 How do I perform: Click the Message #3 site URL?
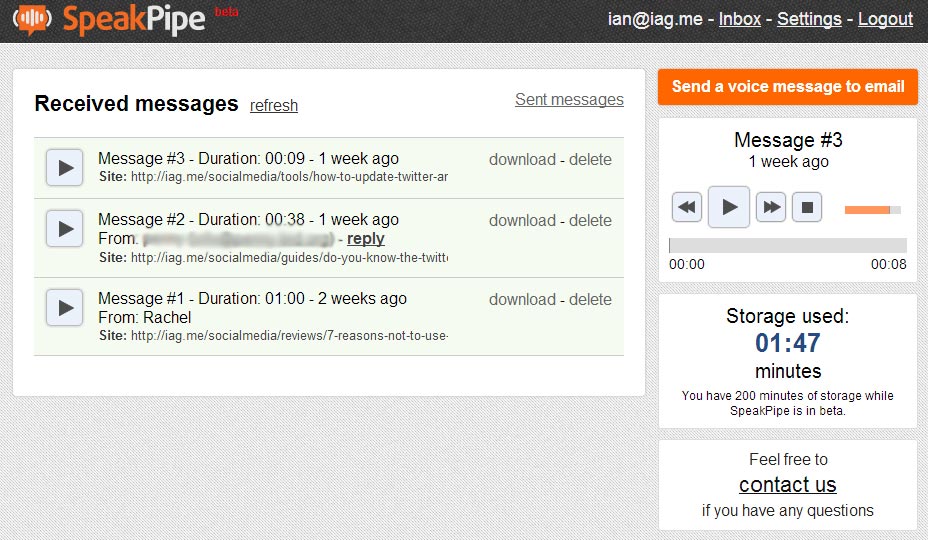(289, 176)
